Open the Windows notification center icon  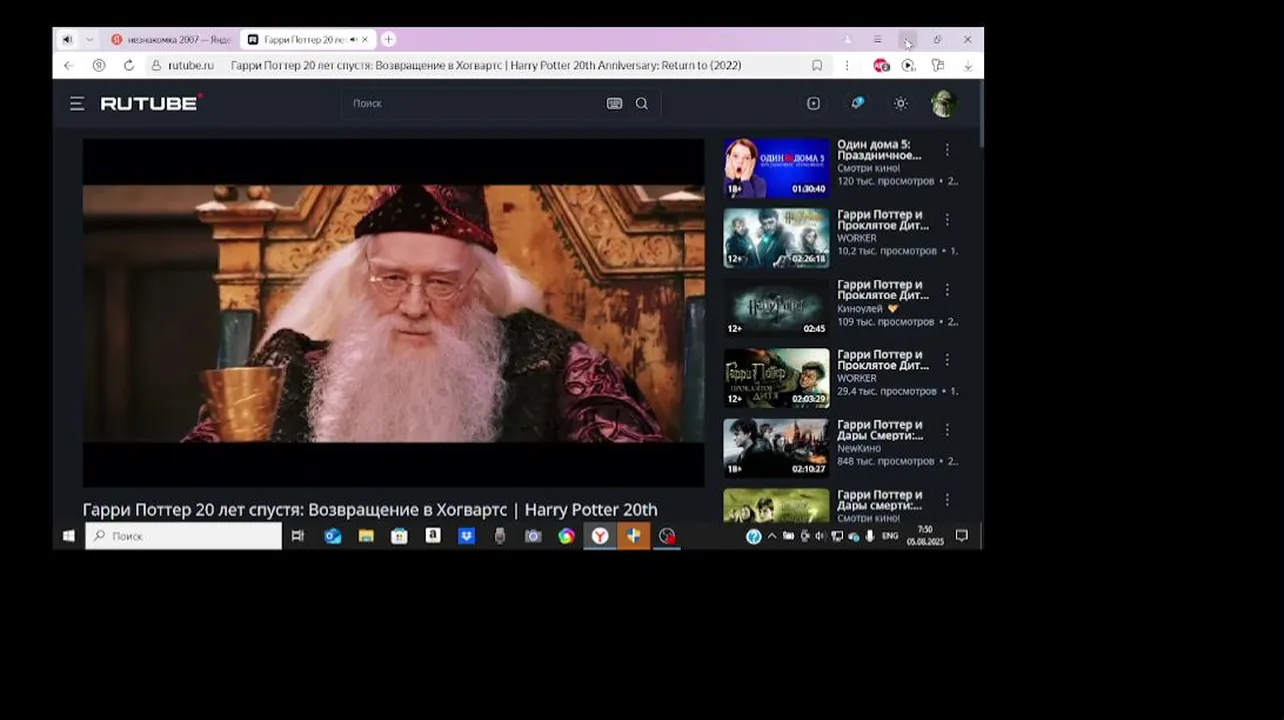[962, 536]
